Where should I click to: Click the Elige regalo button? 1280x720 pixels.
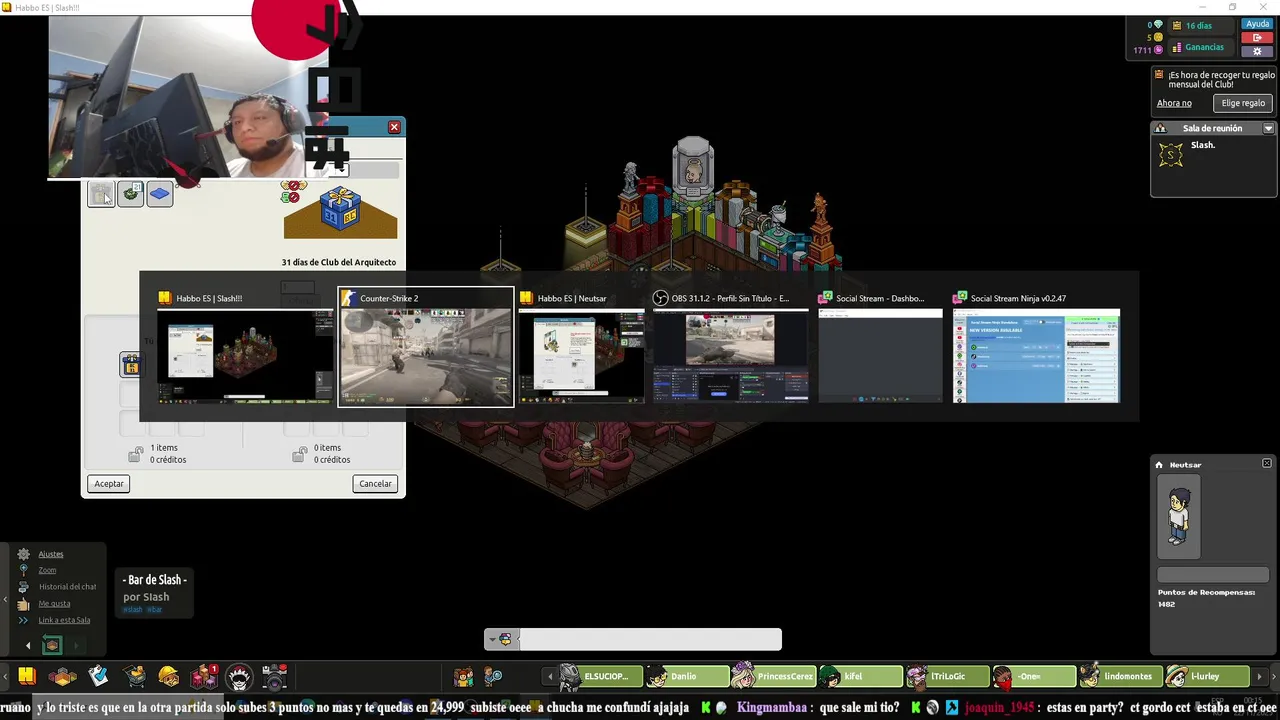pos(1243,103)
